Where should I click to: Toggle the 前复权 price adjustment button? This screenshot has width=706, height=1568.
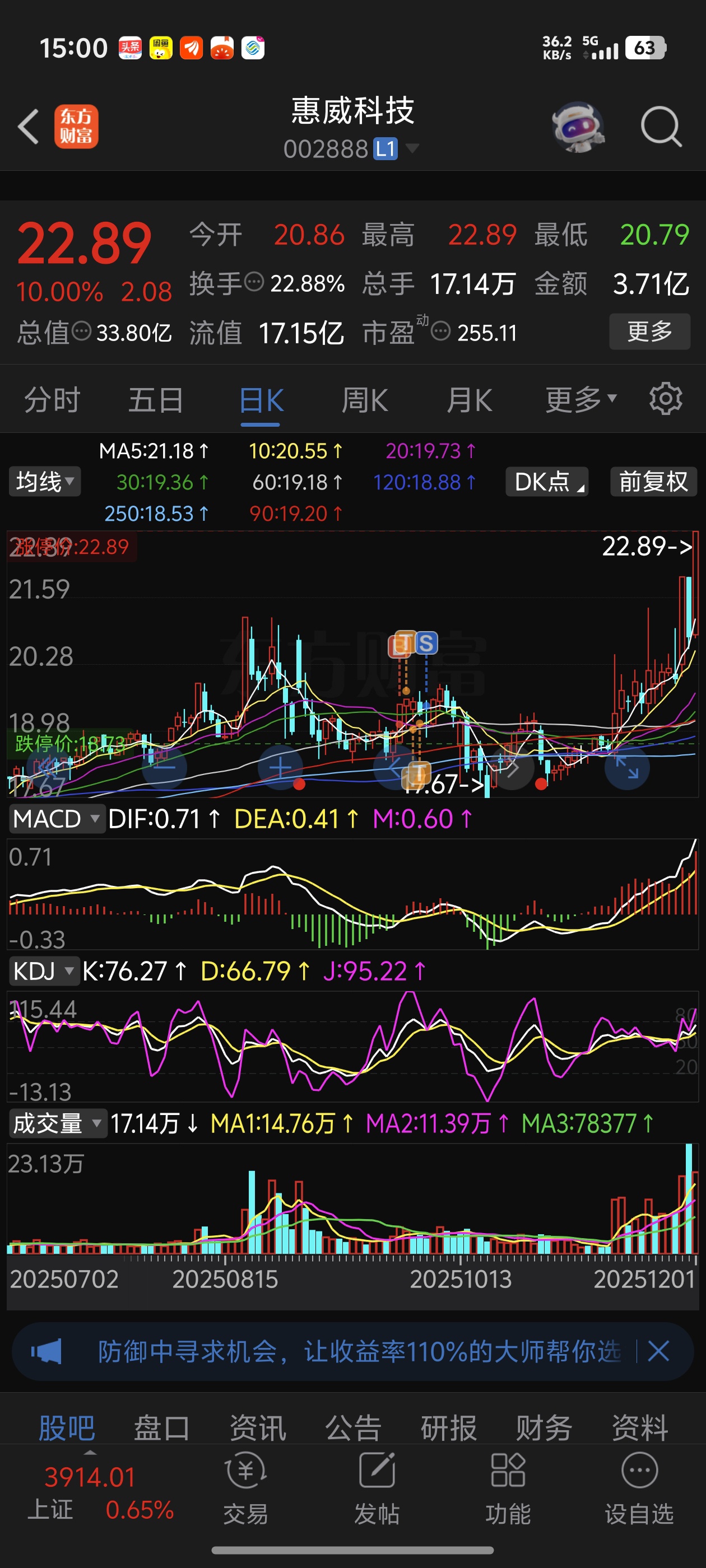tap(653, 482)
